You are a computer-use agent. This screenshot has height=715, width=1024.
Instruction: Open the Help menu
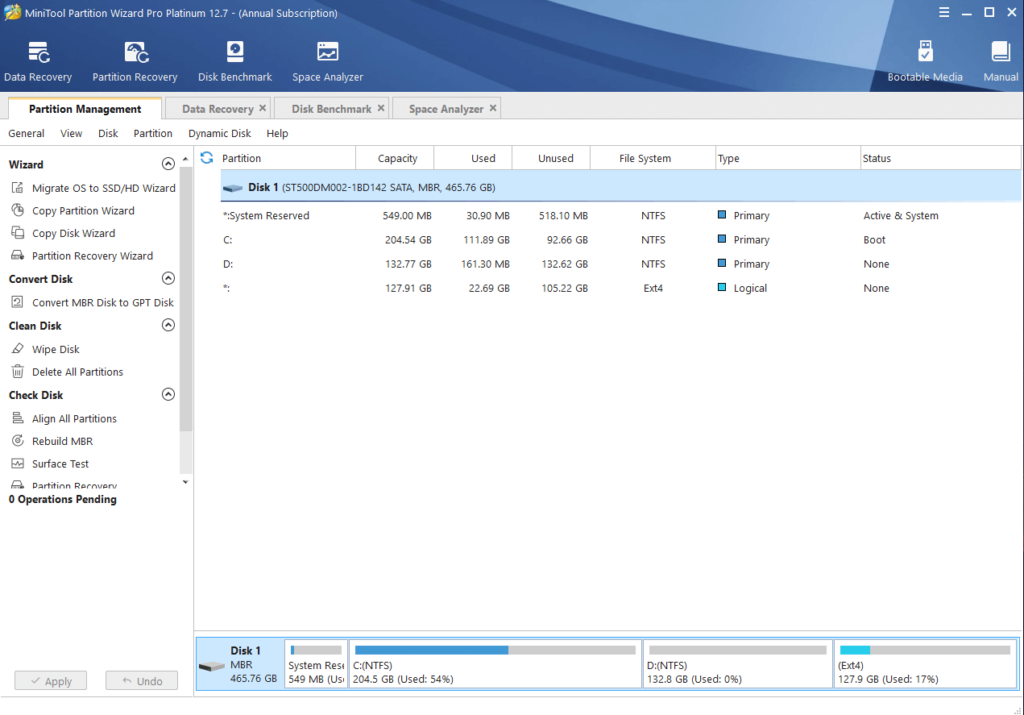[277, 133]
